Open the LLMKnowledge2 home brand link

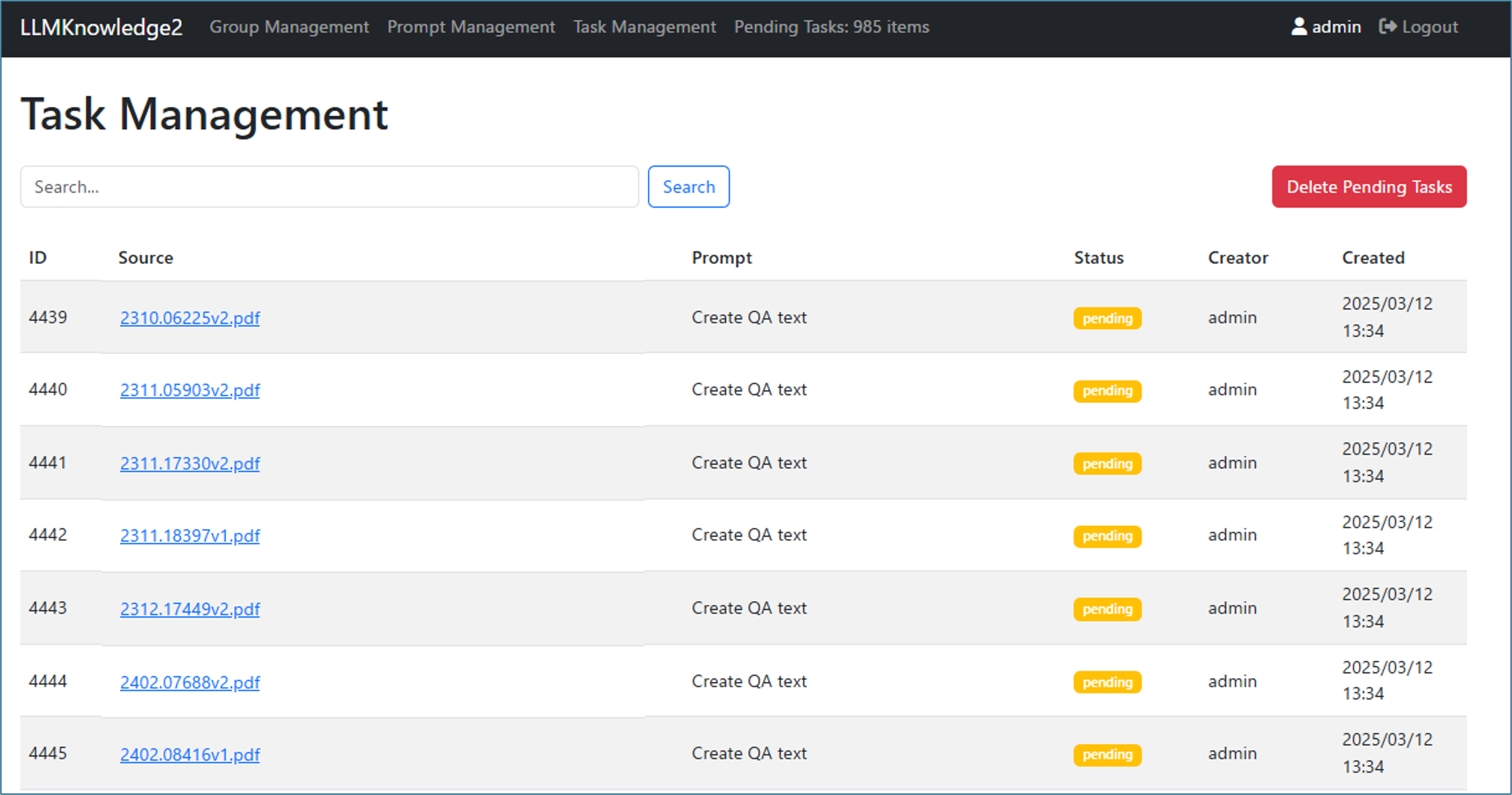tap(101, 27)
